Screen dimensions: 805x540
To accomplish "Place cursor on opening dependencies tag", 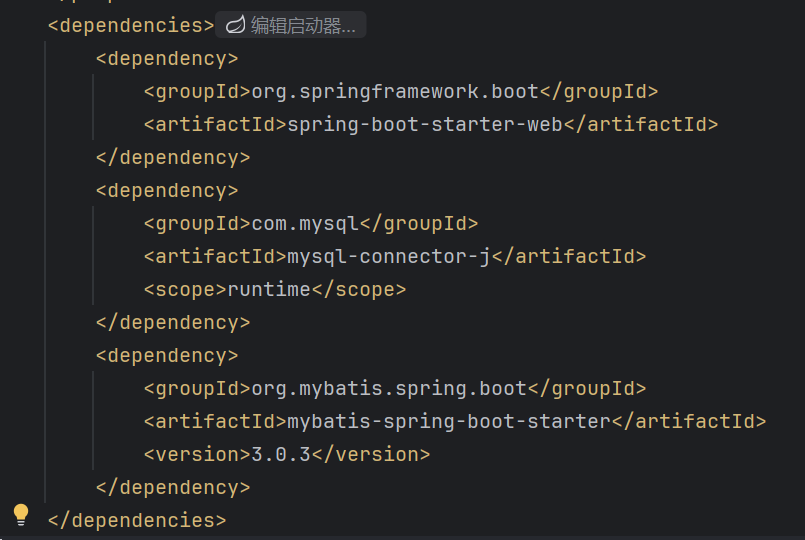I will (x=131, y=25).
